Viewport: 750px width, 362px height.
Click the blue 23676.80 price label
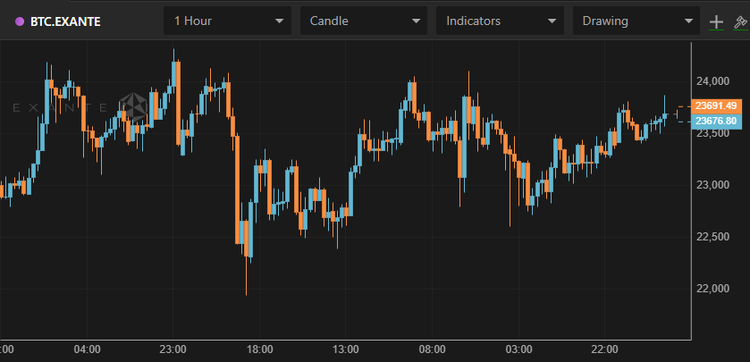click(x=716, y=121)
